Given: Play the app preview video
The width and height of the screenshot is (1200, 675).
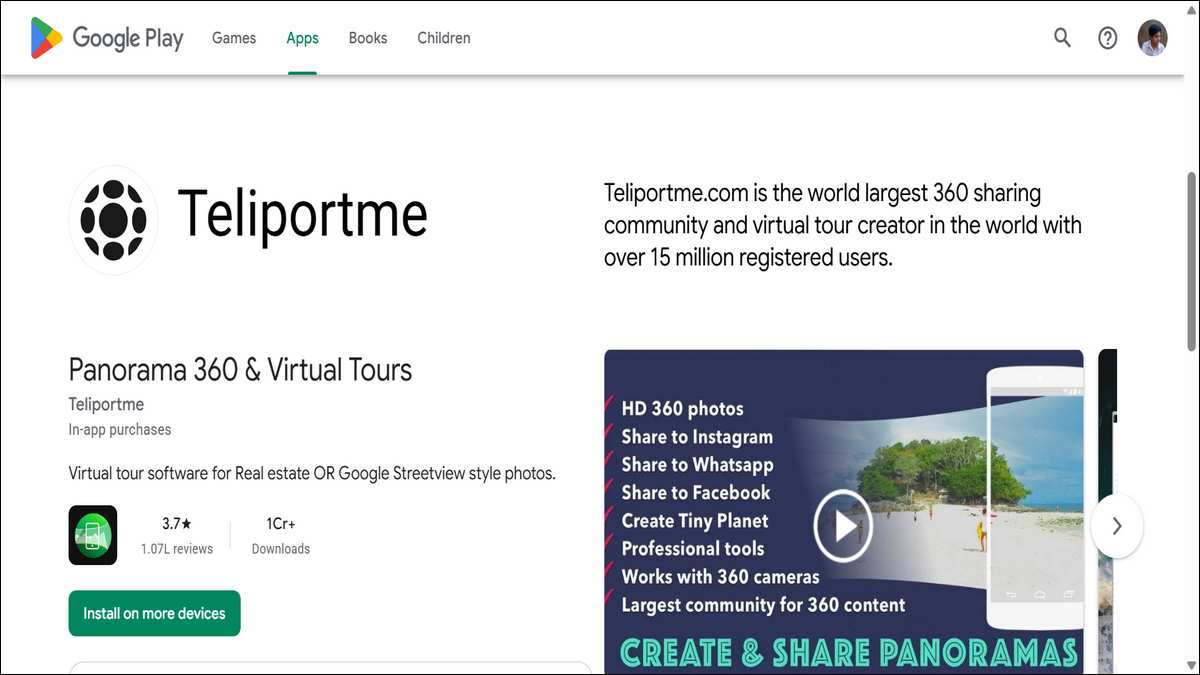Looking at the screenshot, I should (843, 526).
